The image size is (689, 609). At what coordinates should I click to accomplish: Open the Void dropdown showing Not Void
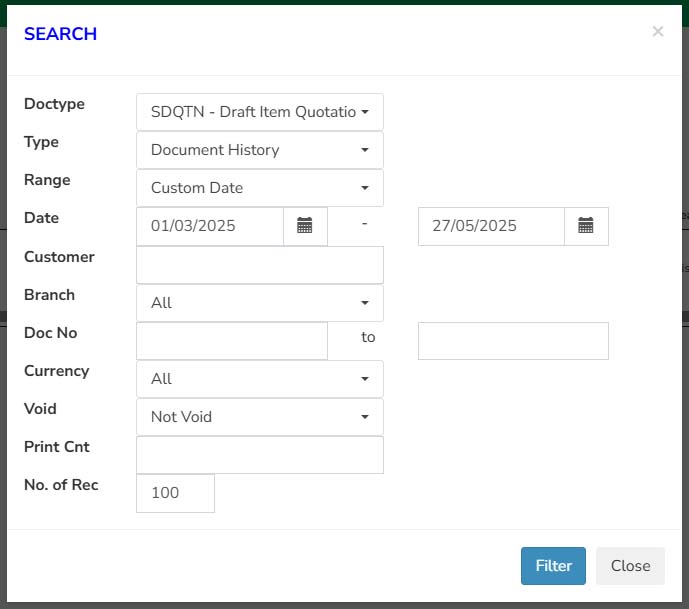pos(260,417)
